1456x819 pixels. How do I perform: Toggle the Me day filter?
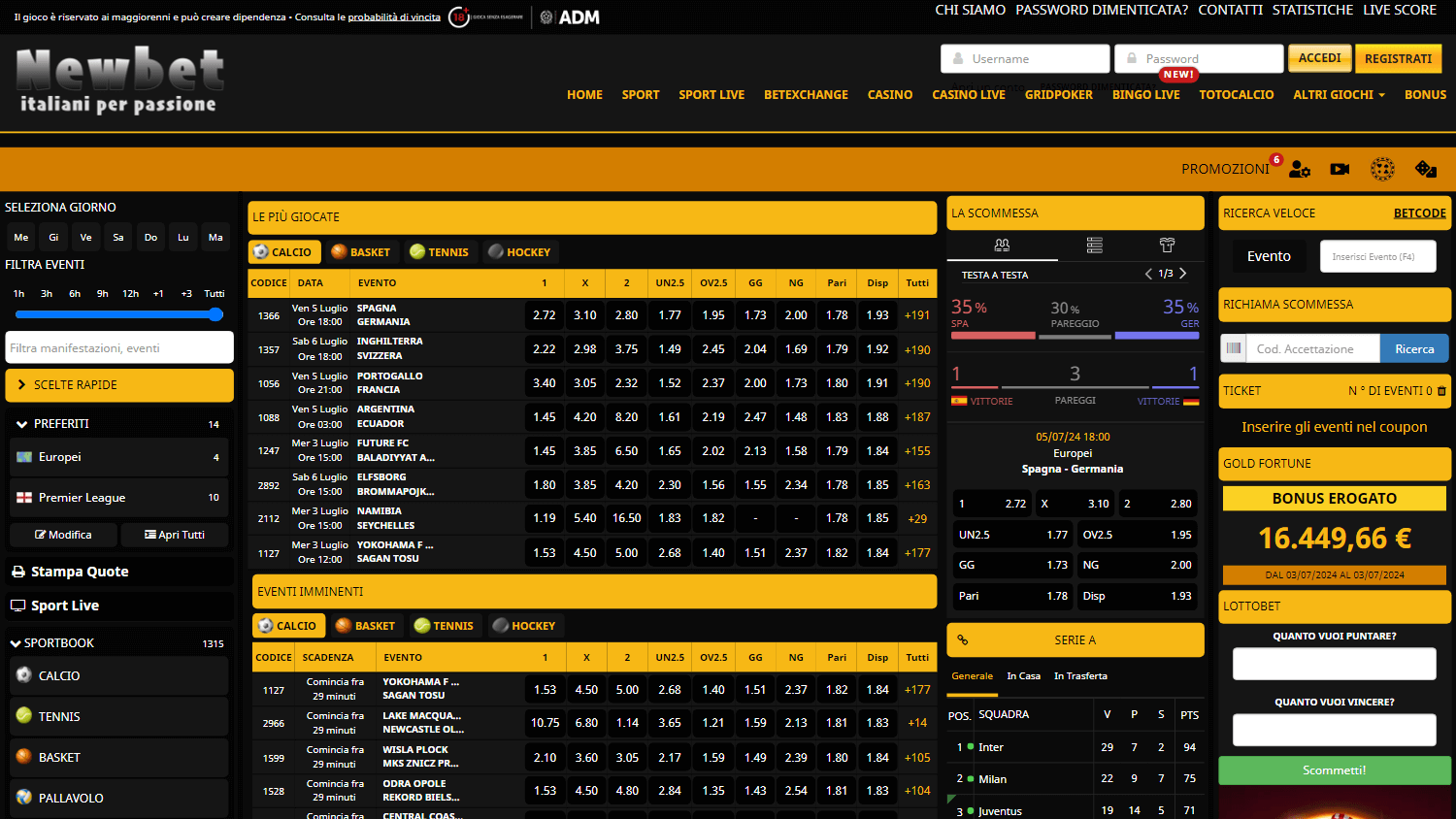click(x=21, y=237)
